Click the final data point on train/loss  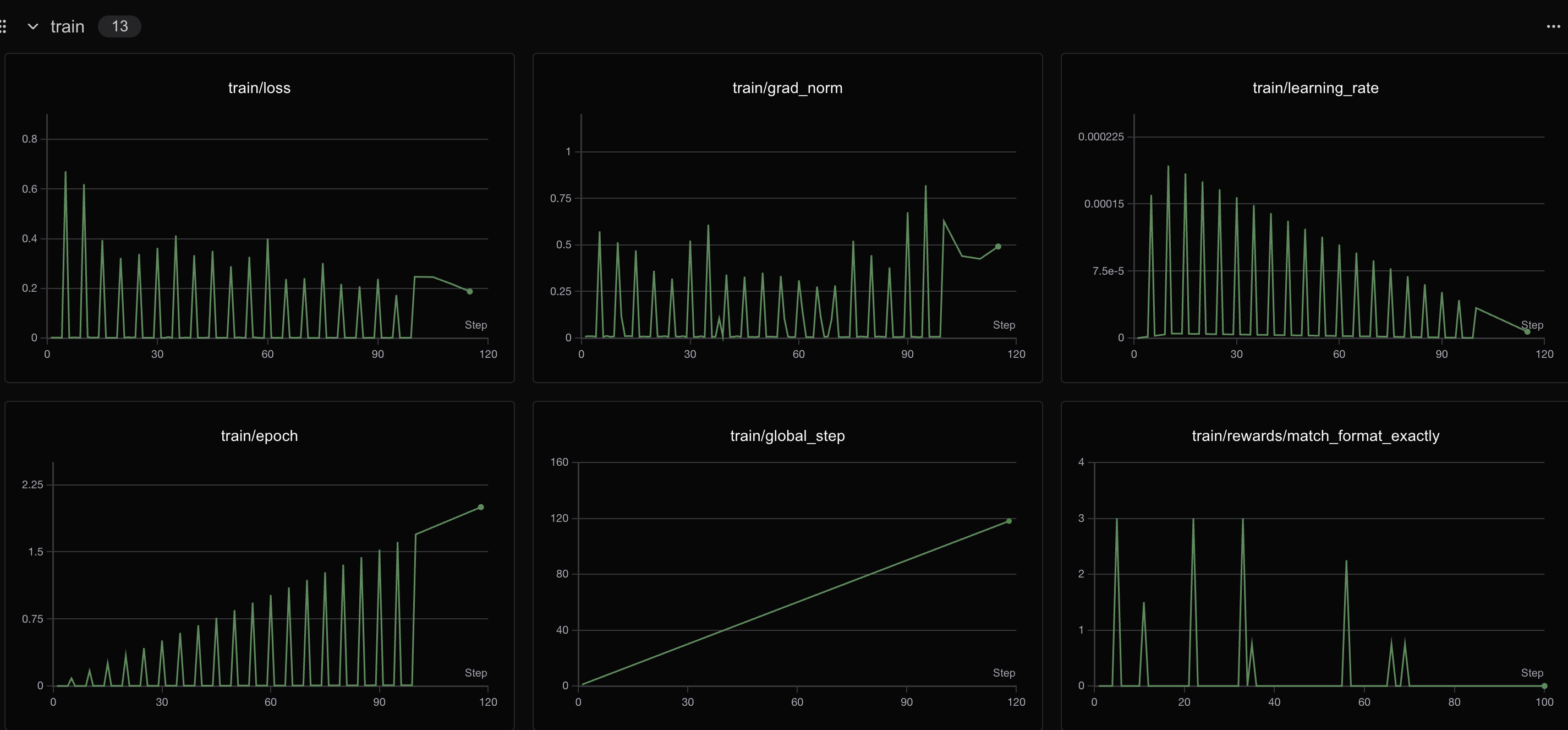tap(469, 292)
